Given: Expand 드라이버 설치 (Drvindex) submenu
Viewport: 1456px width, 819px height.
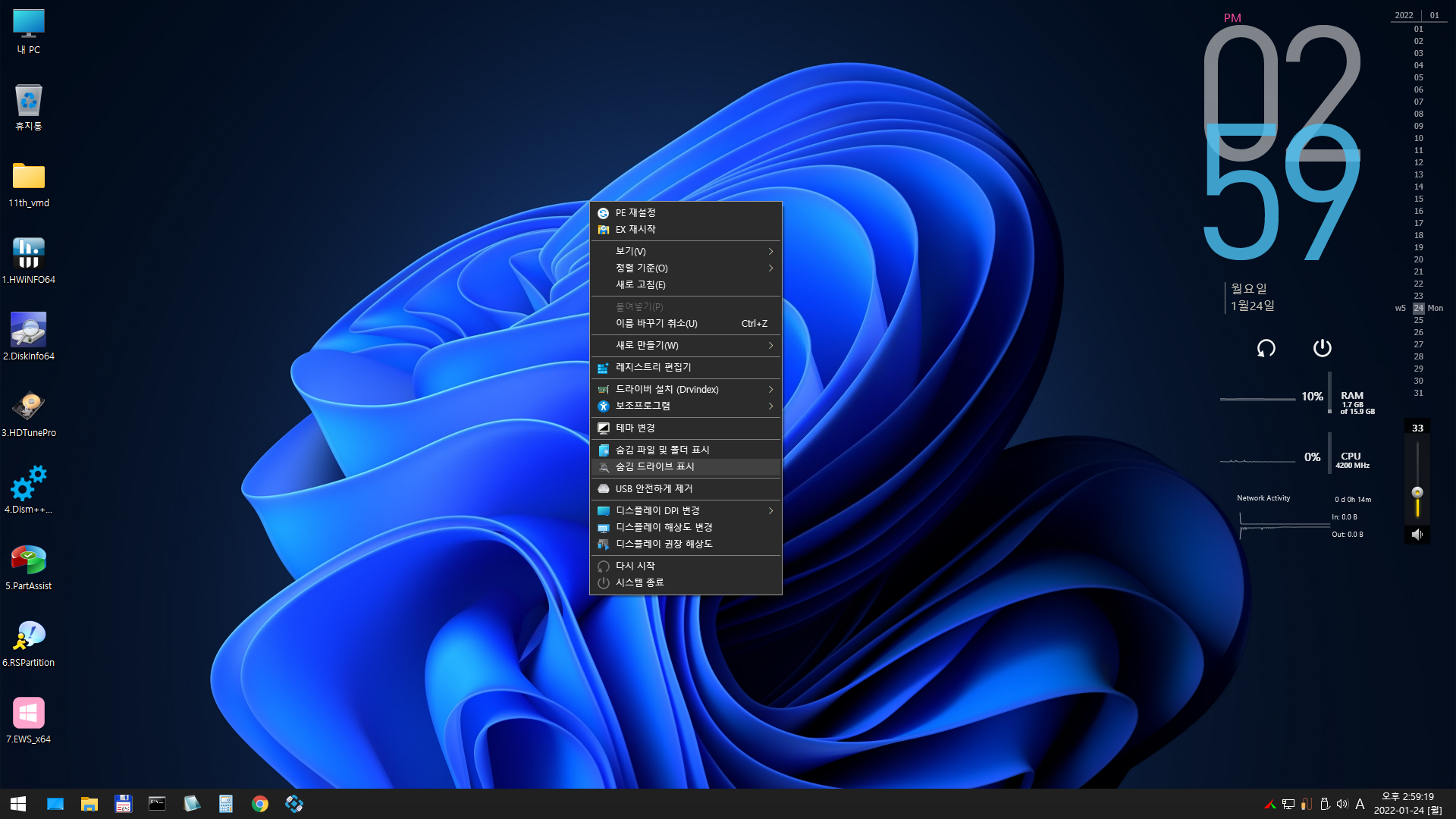Looking at the screenshot, I should click(686, 390).
